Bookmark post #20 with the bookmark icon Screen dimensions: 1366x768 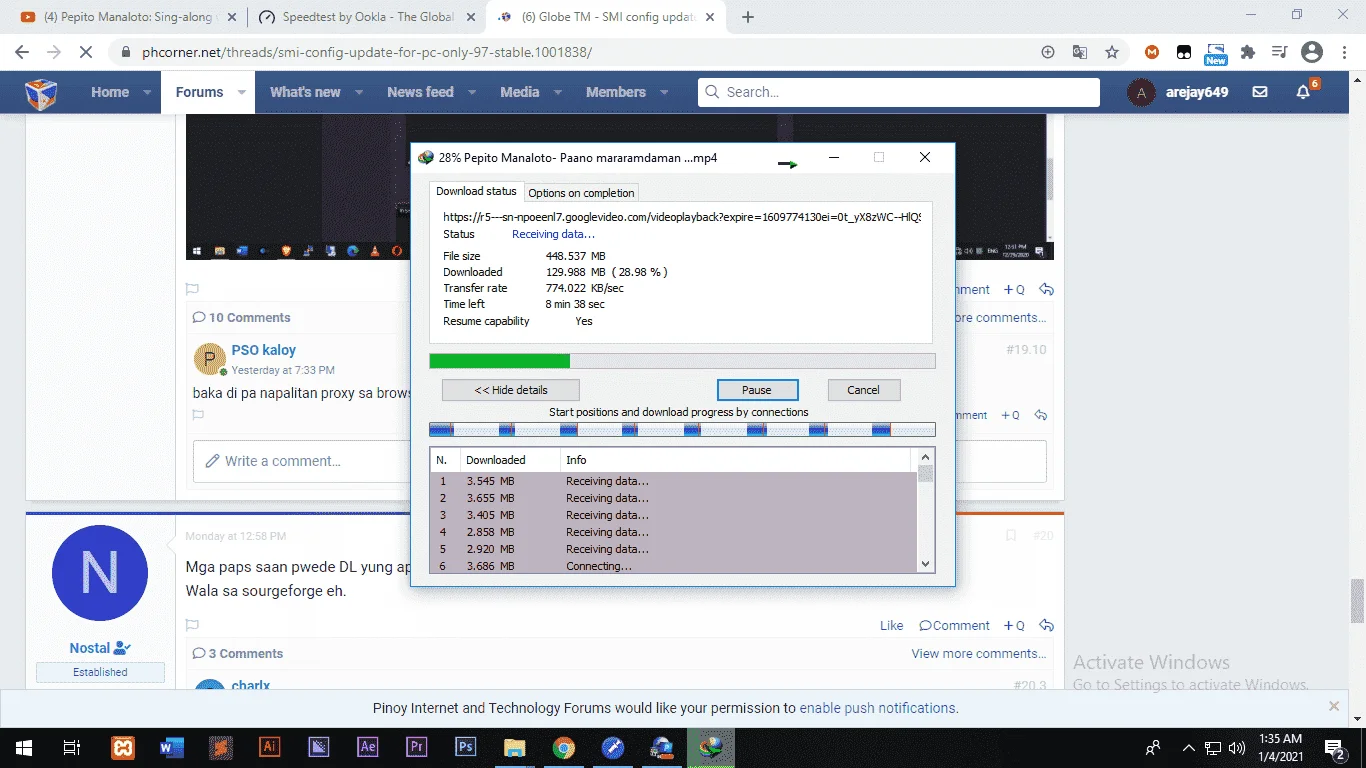tap(1011, 536)
